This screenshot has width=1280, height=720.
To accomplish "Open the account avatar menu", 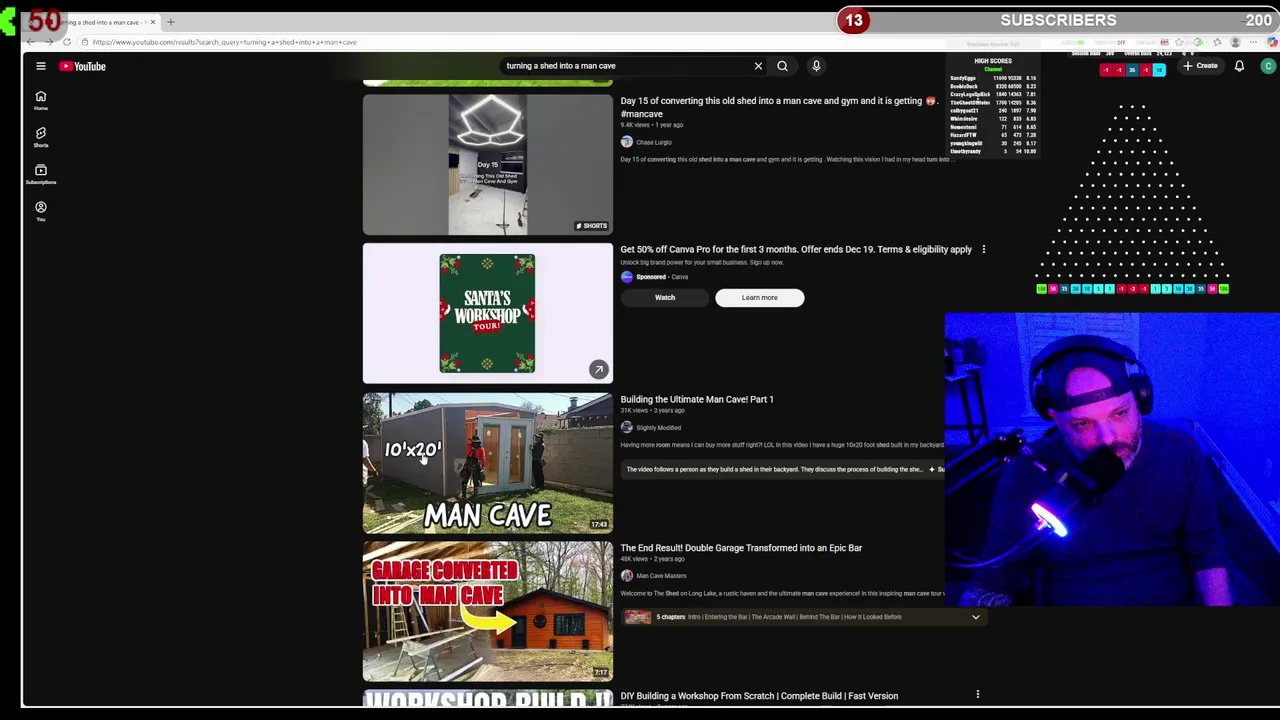I will point(1268,66).
